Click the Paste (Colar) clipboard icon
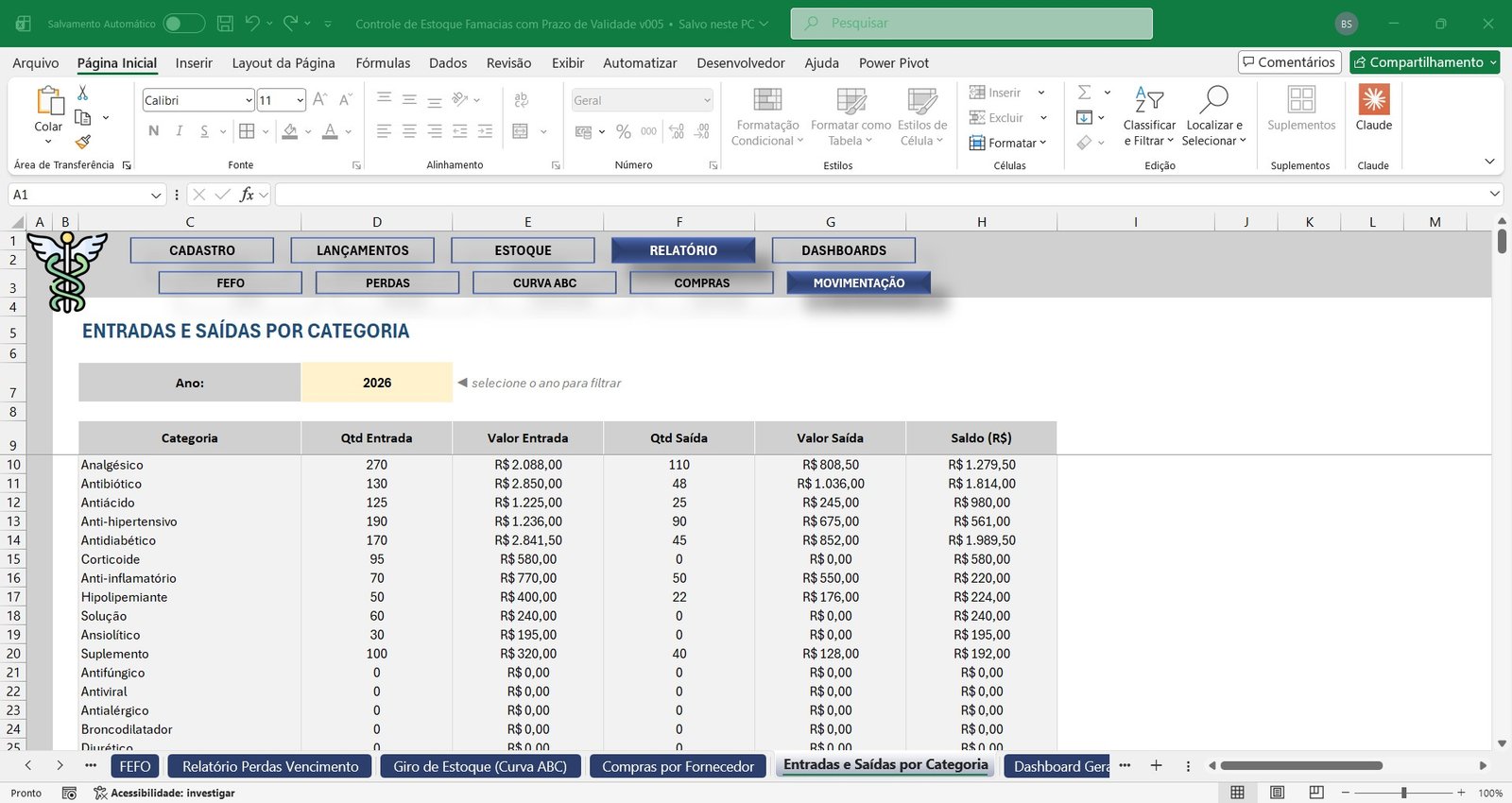Image resolution: width=1512 pixels, height=803 pixels. (48, 102)
